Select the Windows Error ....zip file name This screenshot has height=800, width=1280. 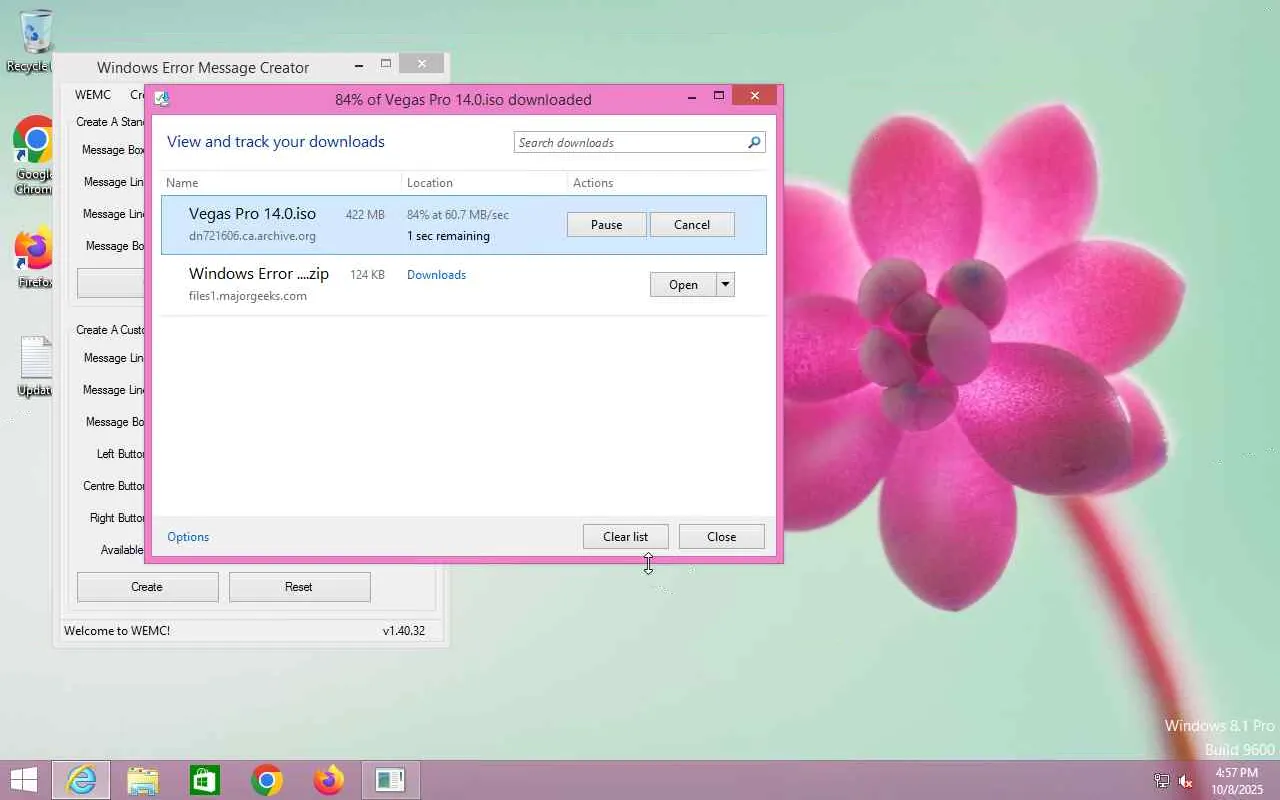(x=259, y=274)
